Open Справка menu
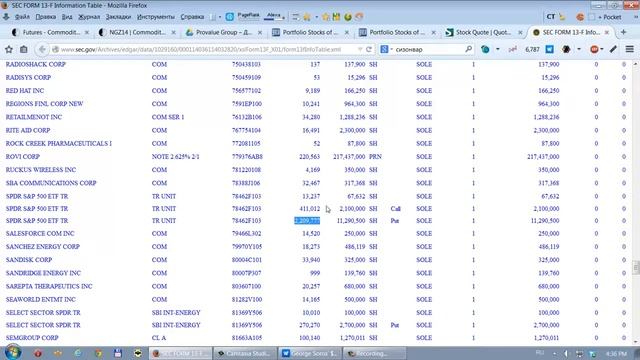 click(192, 17)
